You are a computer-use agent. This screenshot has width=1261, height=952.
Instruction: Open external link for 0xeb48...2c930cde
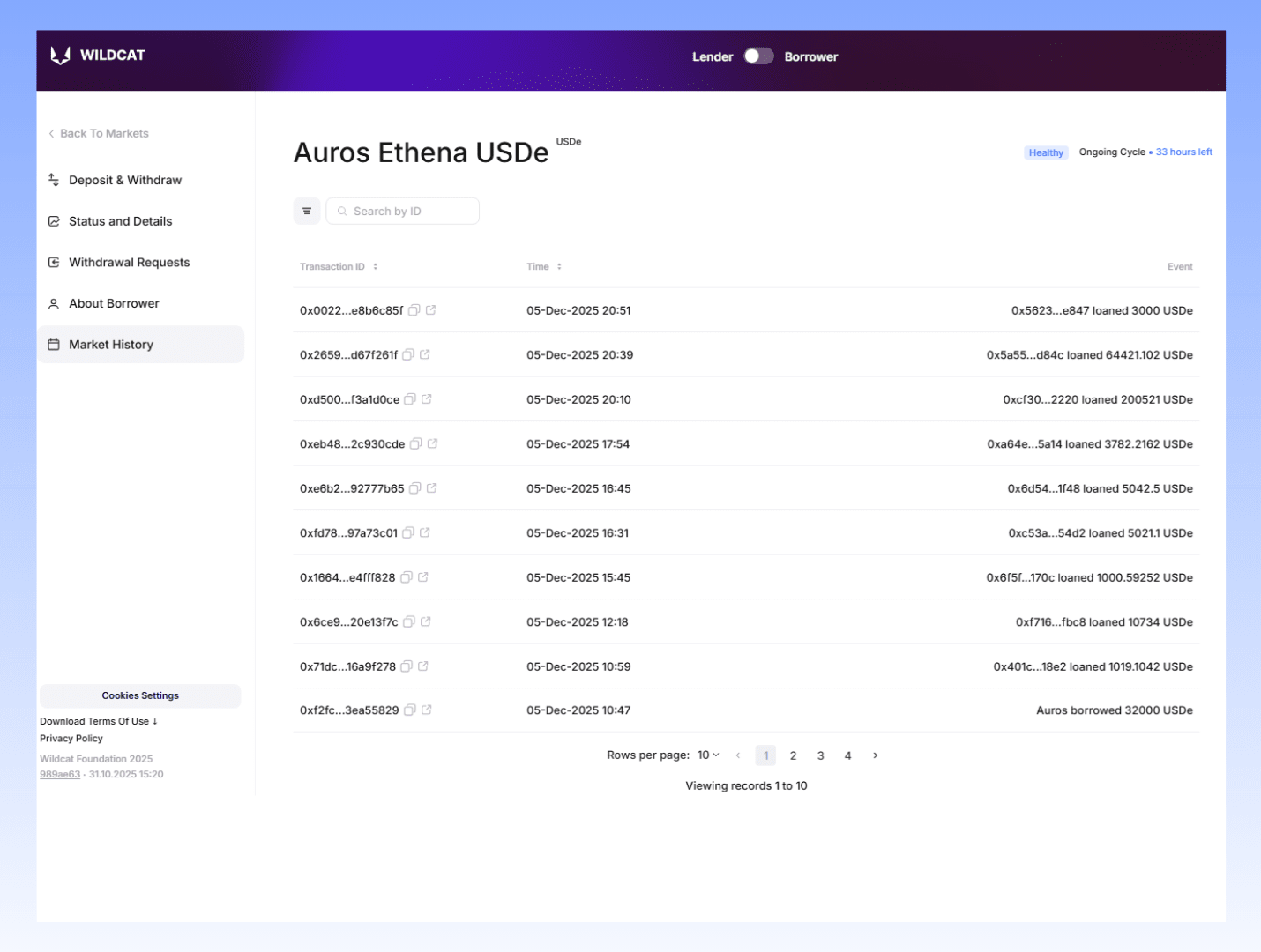[x=432, y=443]
